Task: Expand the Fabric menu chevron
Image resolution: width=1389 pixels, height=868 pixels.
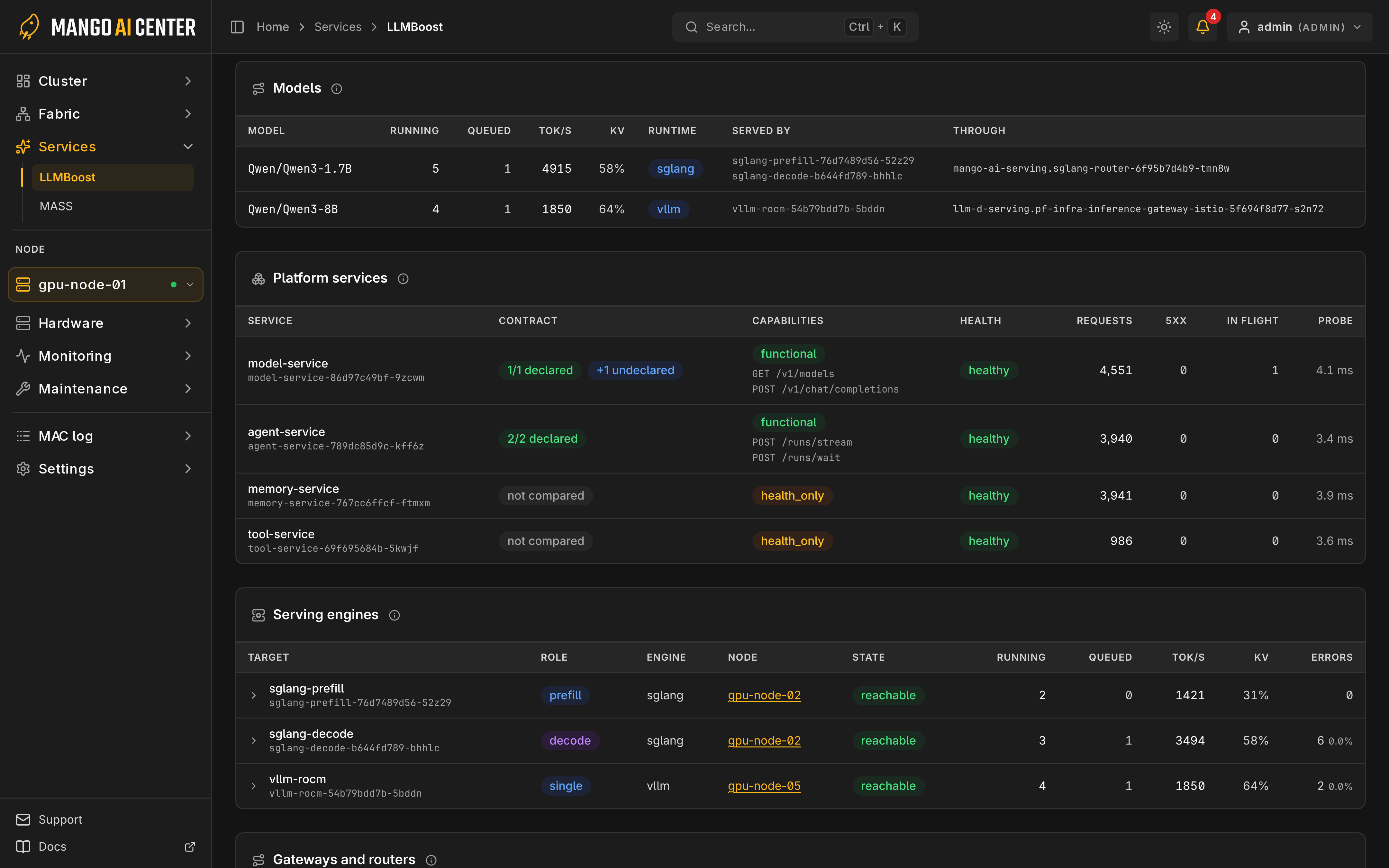Action: tap(188, 114)
